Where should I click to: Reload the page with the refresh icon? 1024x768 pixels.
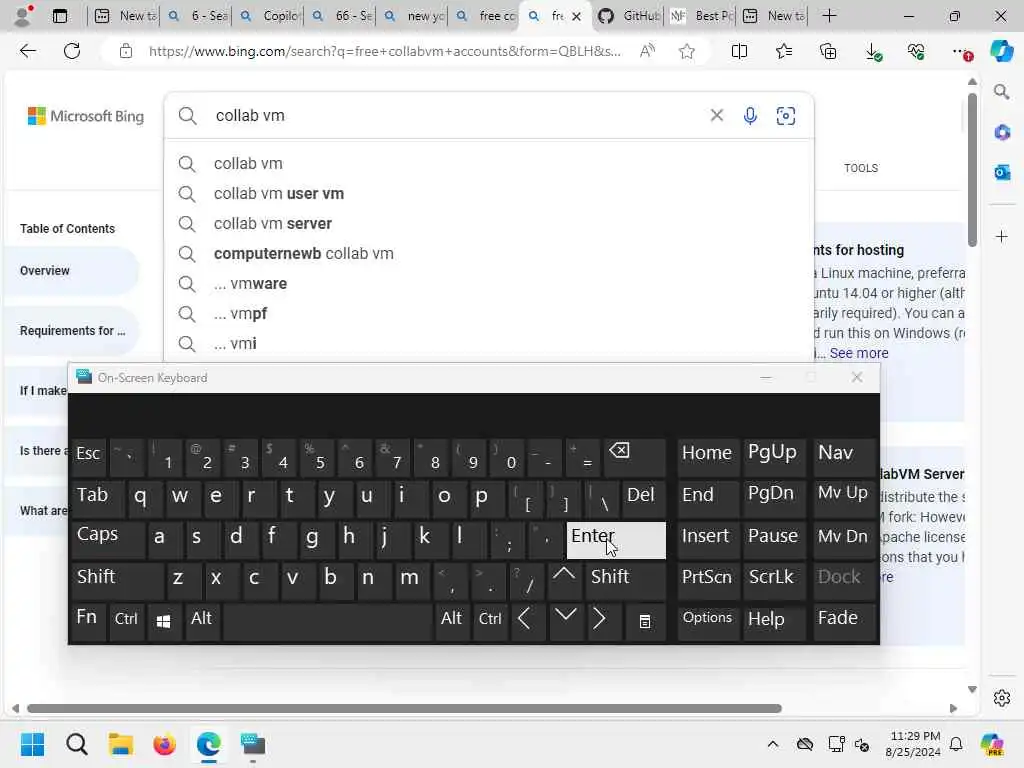point(72,51)
